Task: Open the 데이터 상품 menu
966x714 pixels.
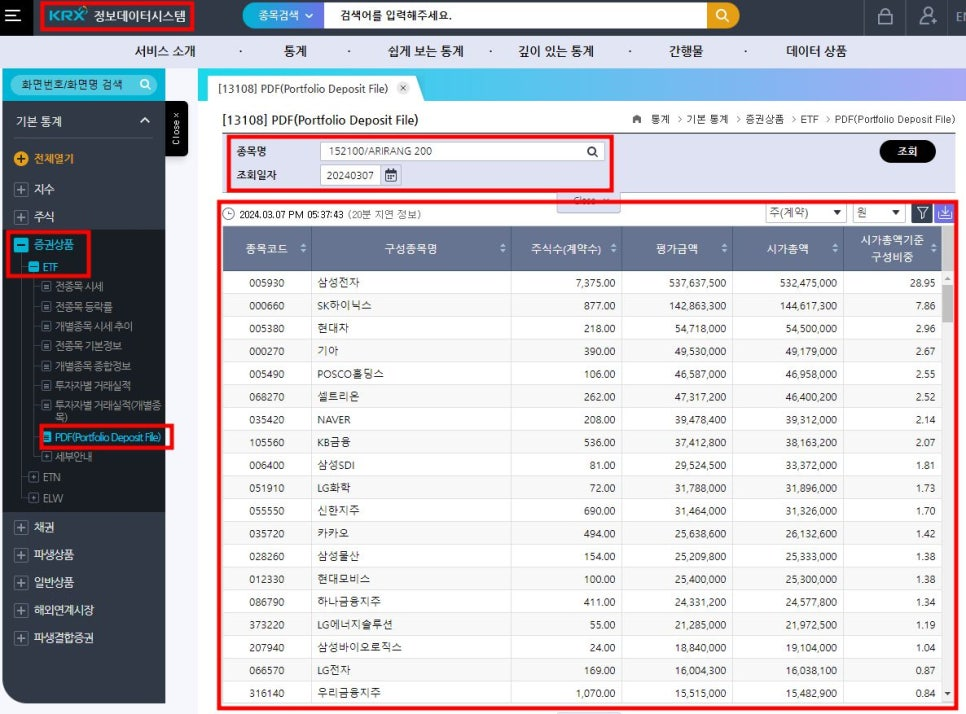Action: pyautogui.click(x=816, y=51)
